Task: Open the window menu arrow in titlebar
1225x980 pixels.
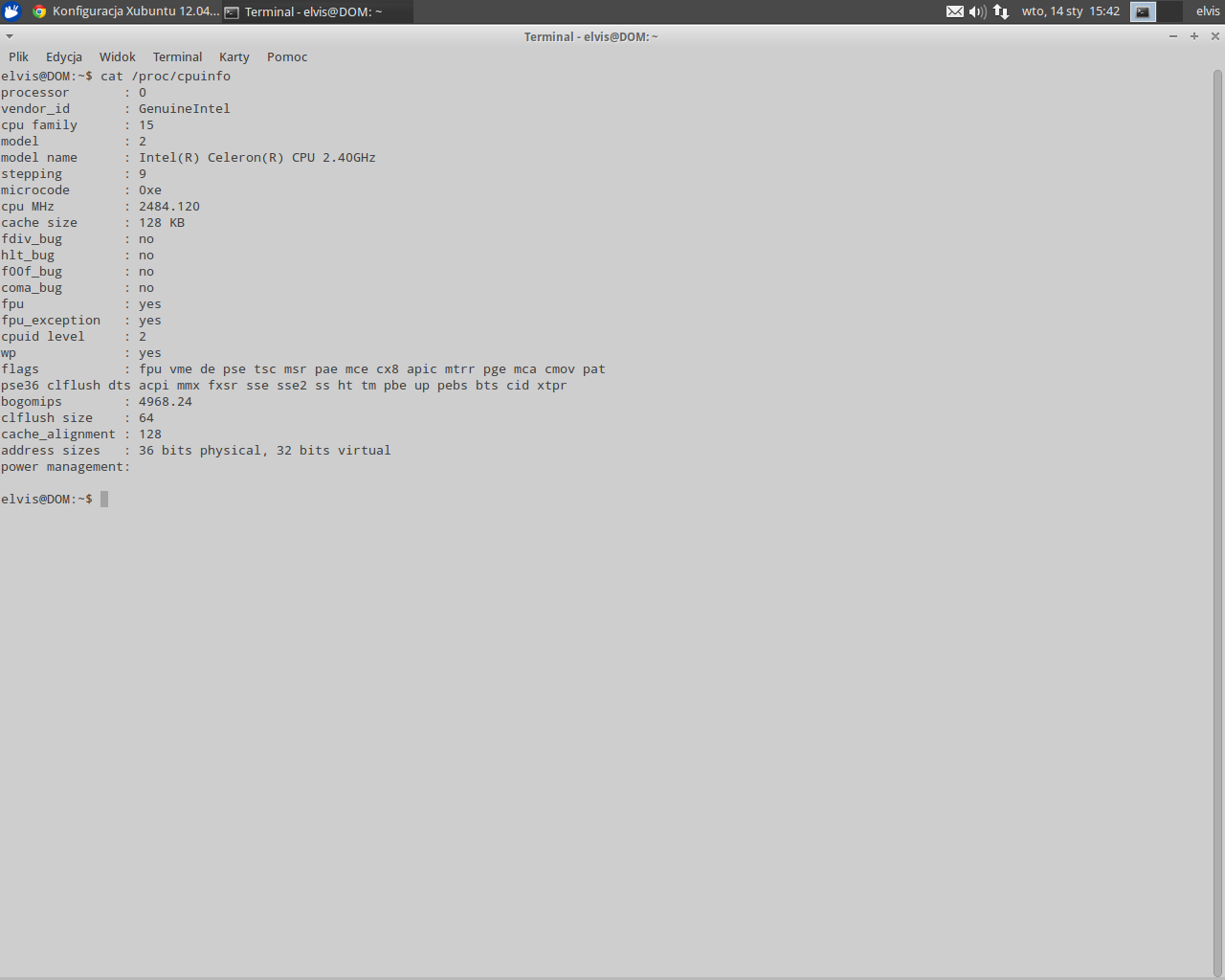Action: [x=10, y=36]
